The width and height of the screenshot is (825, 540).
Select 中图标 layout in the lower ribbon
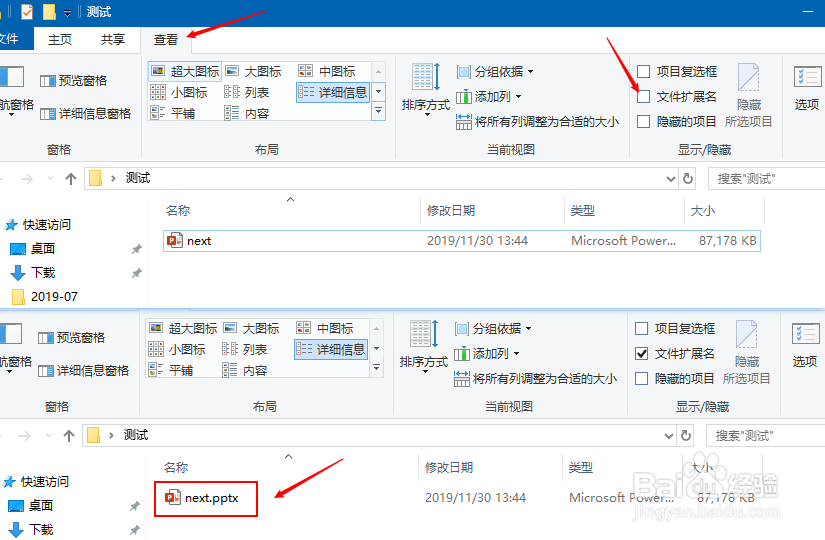click(325, 328)
